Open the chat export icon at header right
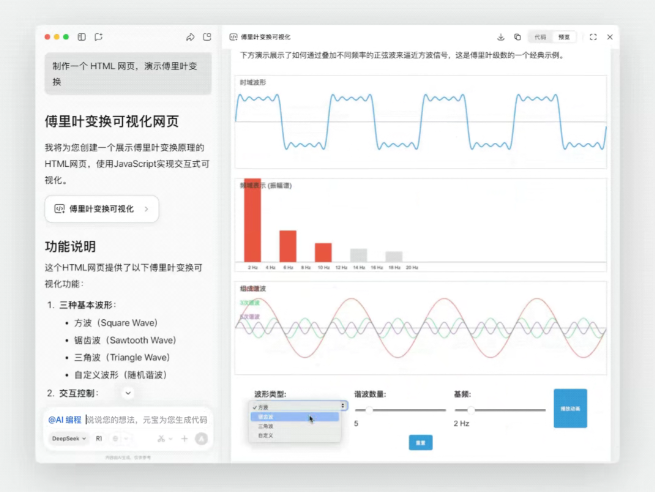 coord(207,37)
